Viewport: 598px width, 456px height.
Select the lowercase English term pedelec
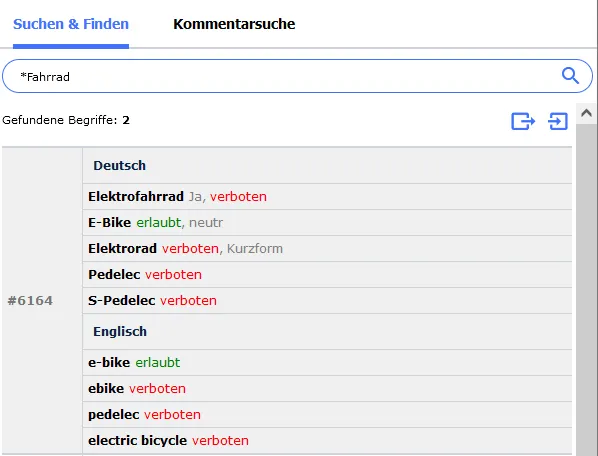coord(114,414)
